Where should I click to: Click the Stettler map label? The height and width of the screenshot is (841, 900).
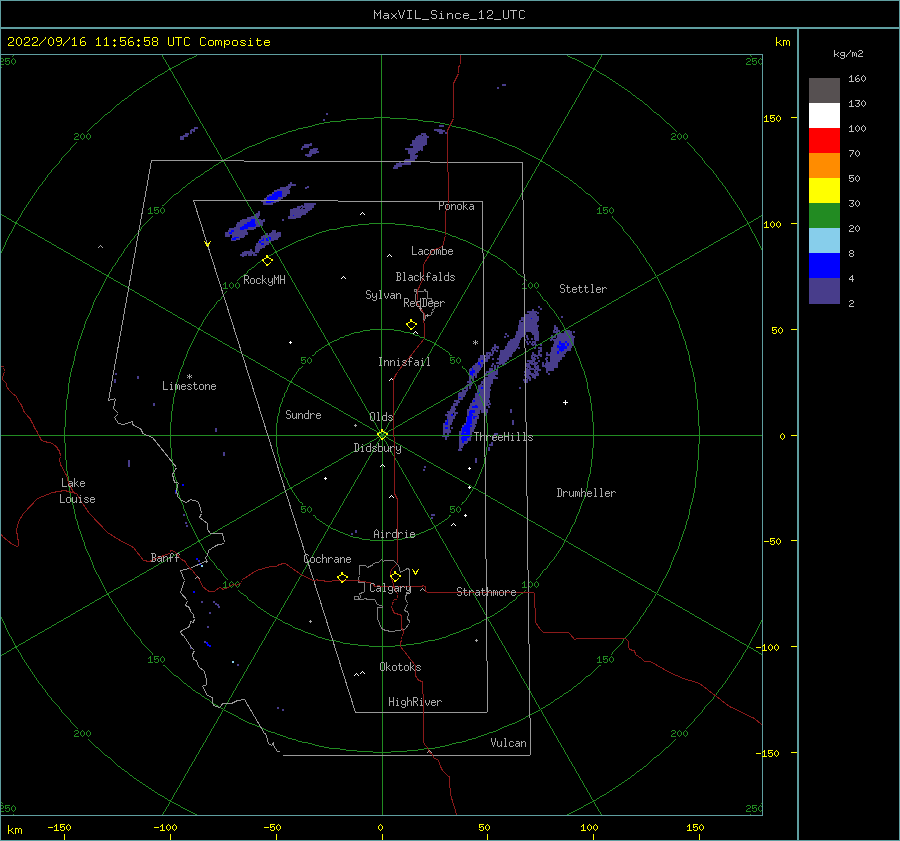coord(583,289)
